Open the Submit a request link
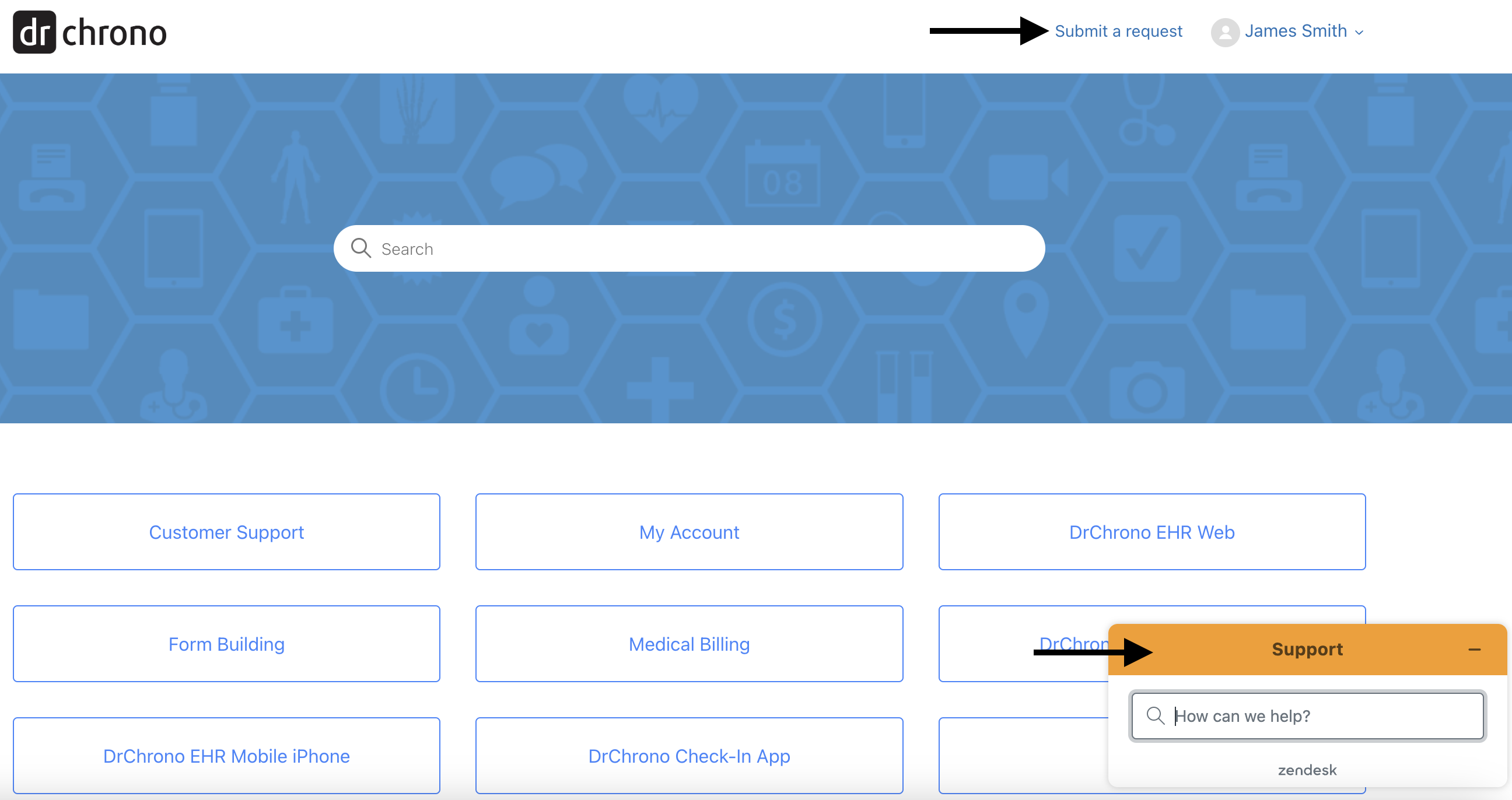1512x800 pixels. [x=1118, y=31]
